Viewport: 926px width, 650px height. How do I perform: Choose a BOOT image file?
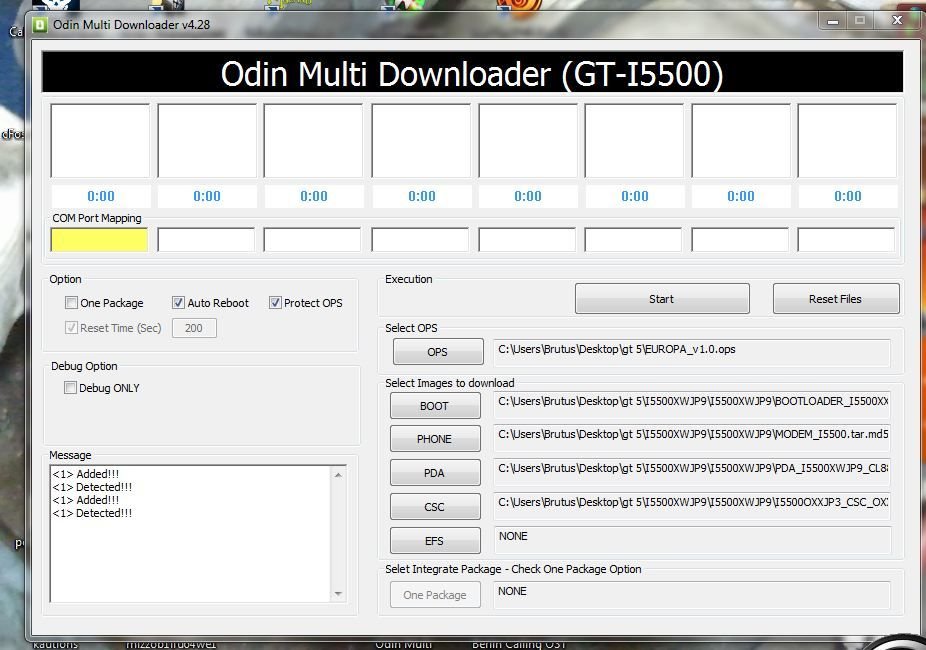pyautogui.click(x=435, y=406)
